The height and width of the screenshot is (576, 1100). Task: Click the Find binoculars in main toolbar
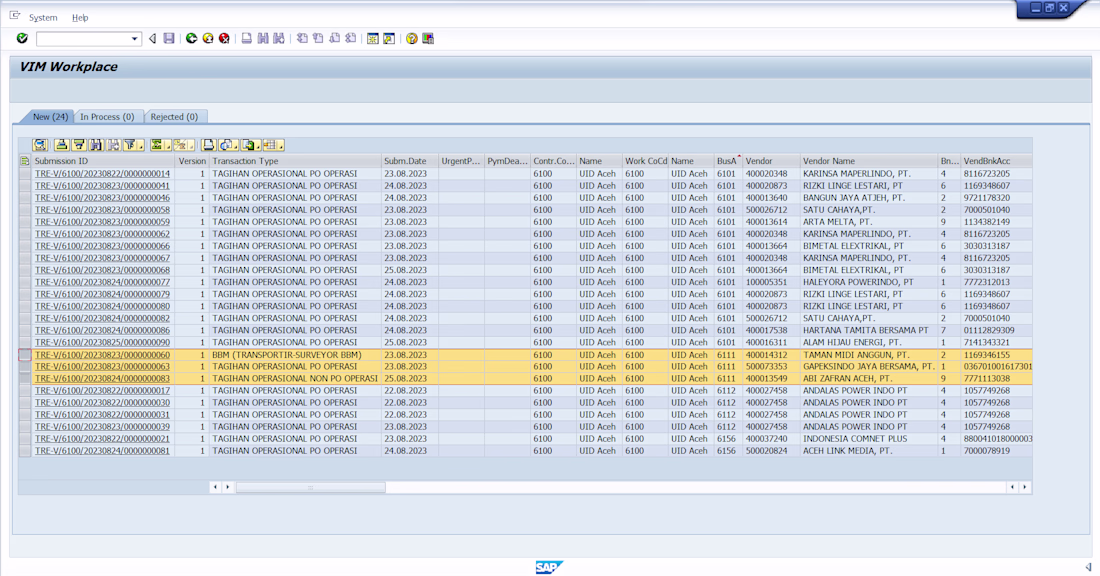(x=263, y=38)
